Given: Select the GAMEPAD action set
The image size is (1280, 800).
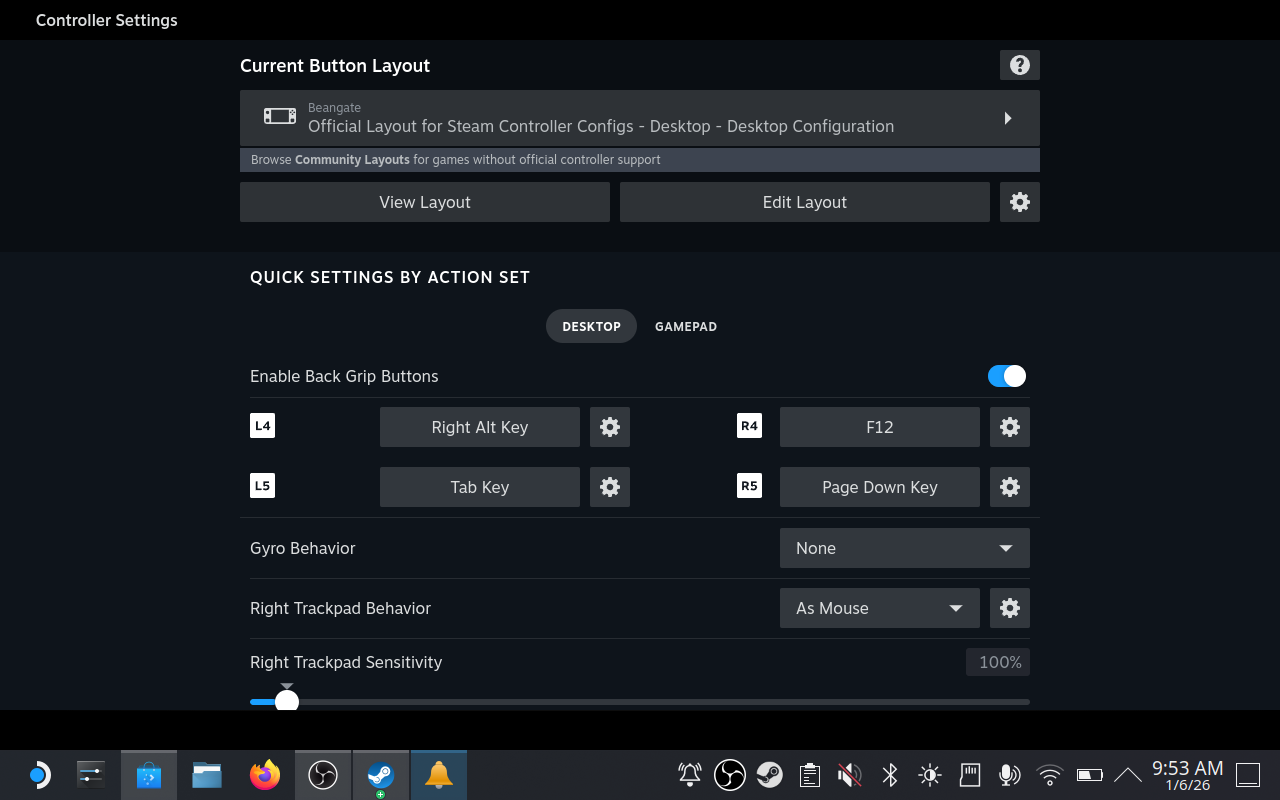Looking at the screenshot, I should [x=686, y=326].
